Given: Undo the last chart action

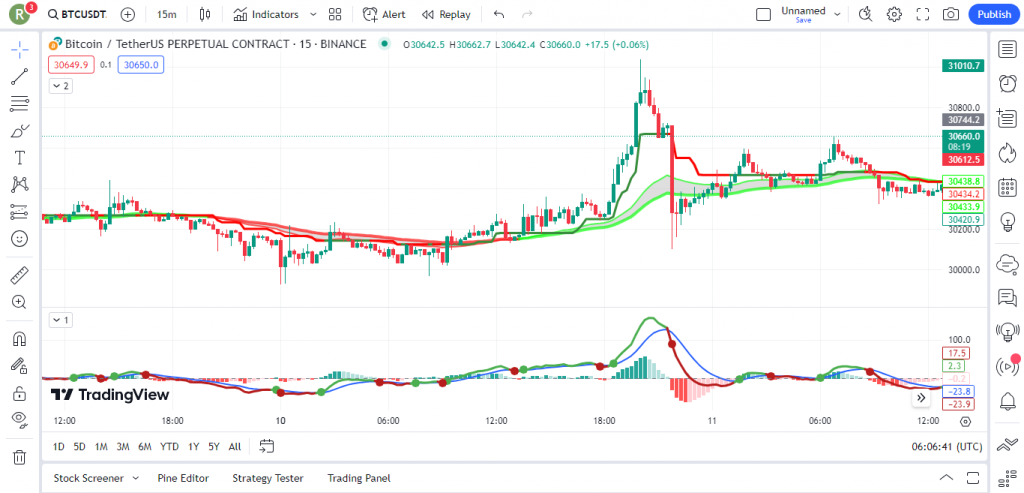Looking at the screenshot, I should pos(499,14).
